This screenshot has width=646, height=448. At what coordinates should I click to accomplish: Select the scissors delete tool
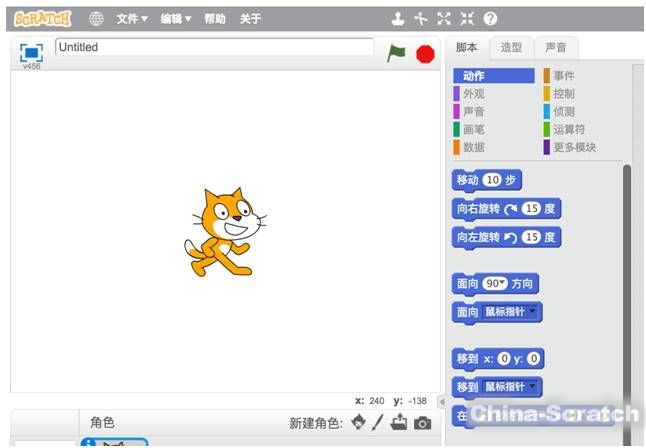click(421, 18)
